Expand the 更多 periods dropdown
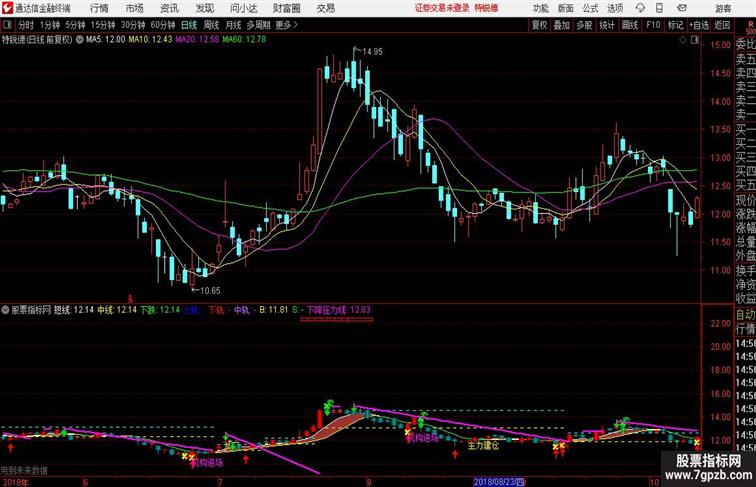 pos(286,25)
